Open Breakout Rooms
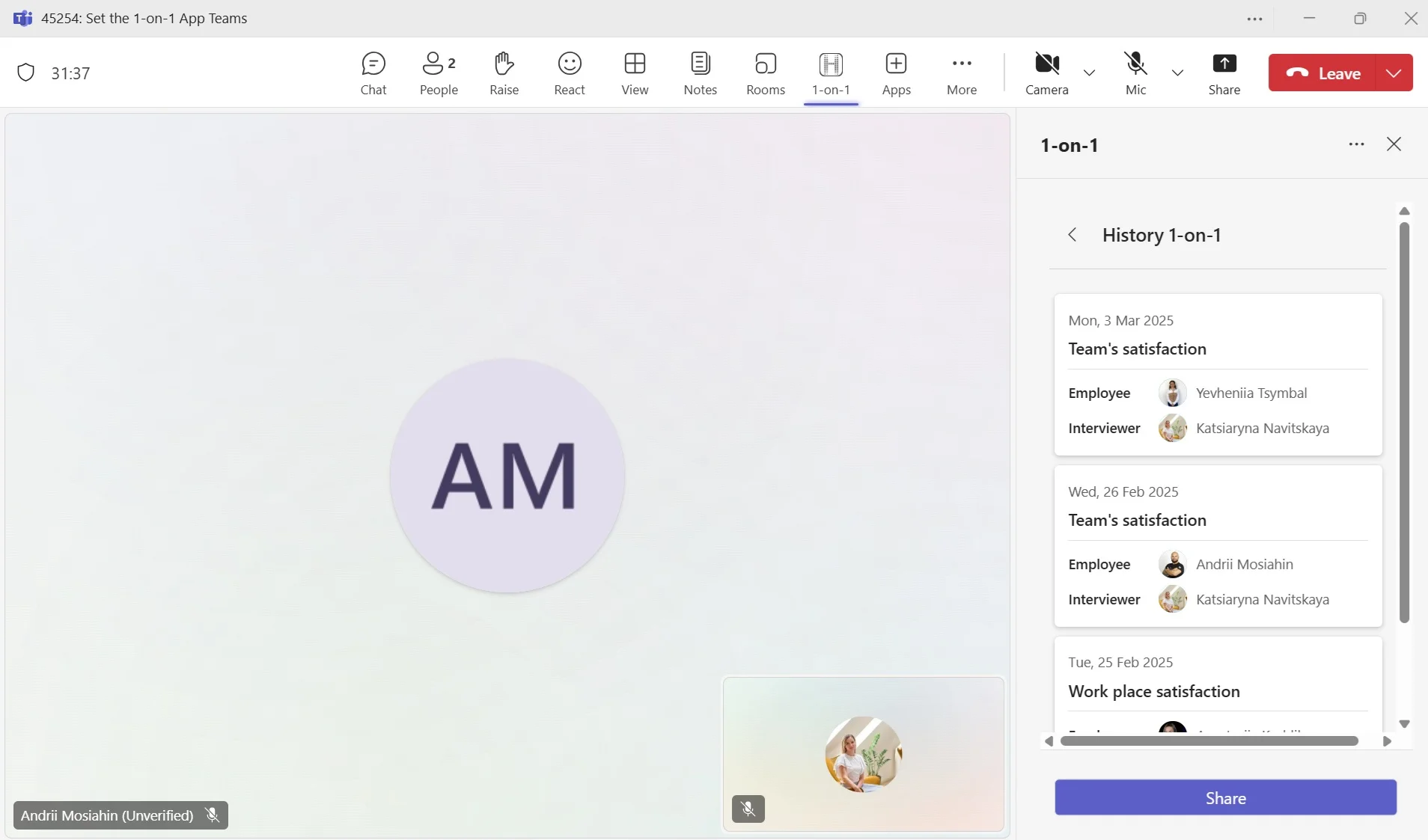 tap(765, 73)
